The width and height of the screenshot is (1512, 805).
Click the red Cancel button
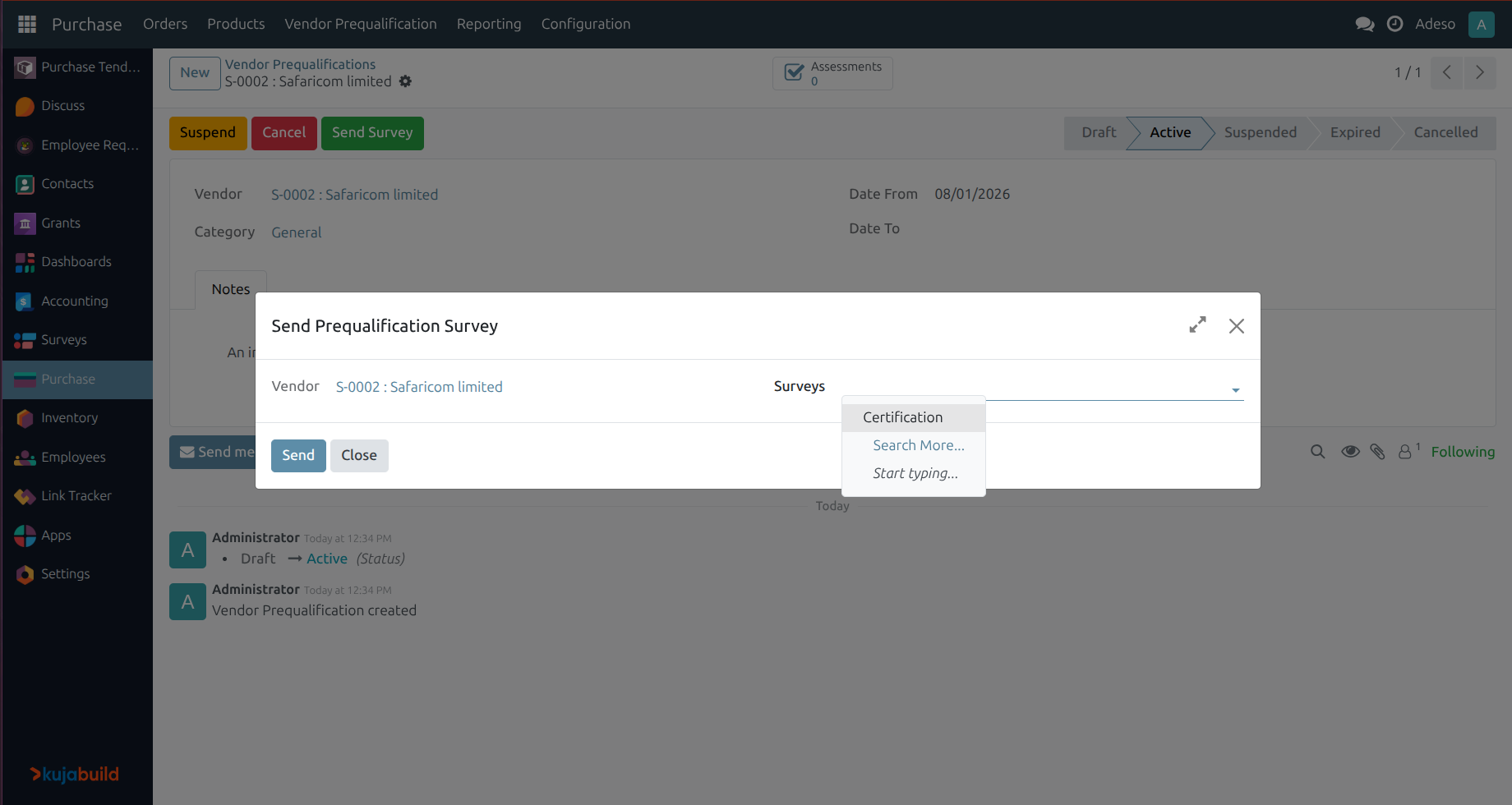(x=284, y=133)
